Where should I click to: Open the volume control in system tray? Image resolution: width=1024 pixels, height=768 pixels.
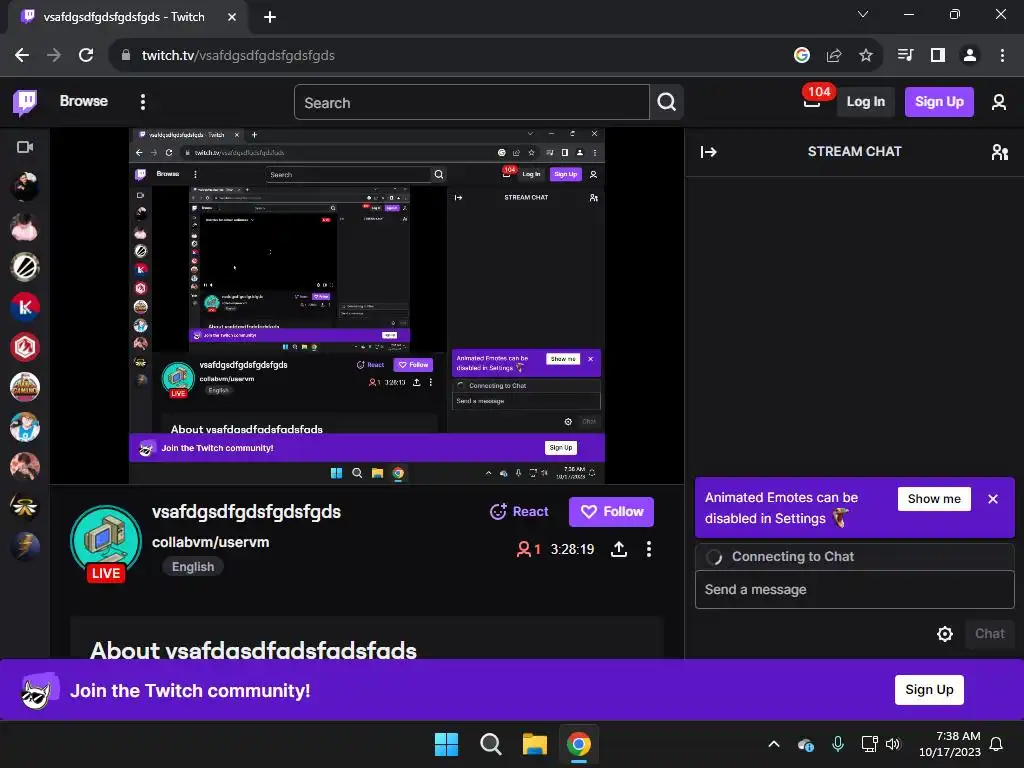tap(893, 744)
